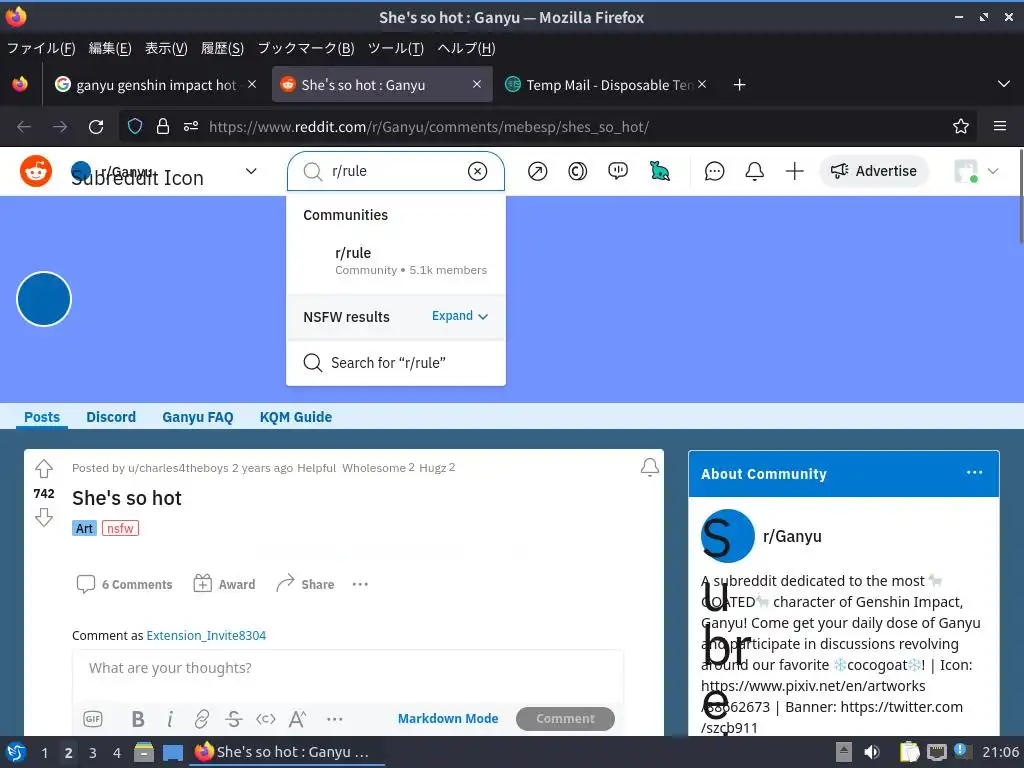Close the She's so hot tab
The height and width of the screenshot is (768, 1024).
point(477,84)
